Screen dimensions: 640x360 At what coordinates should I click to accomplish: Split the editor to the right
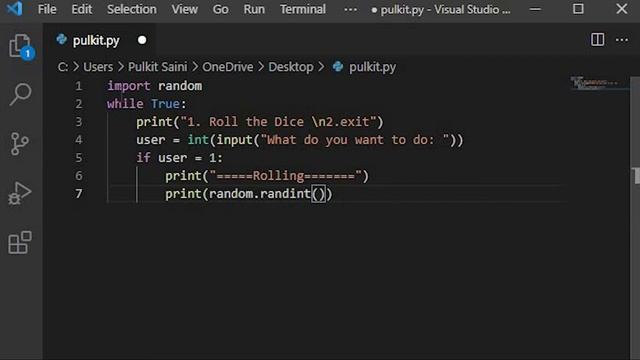(x=598, y=40)
